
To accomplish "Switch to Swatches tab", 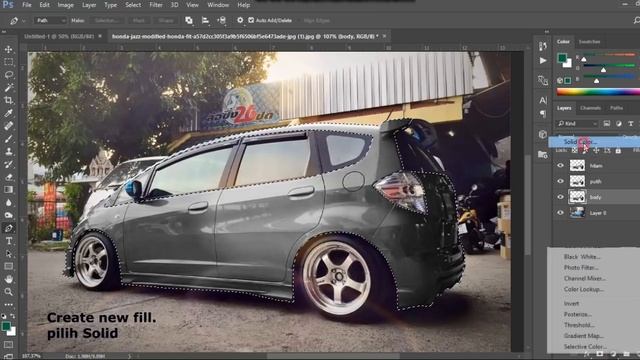I will coord(589,42).
